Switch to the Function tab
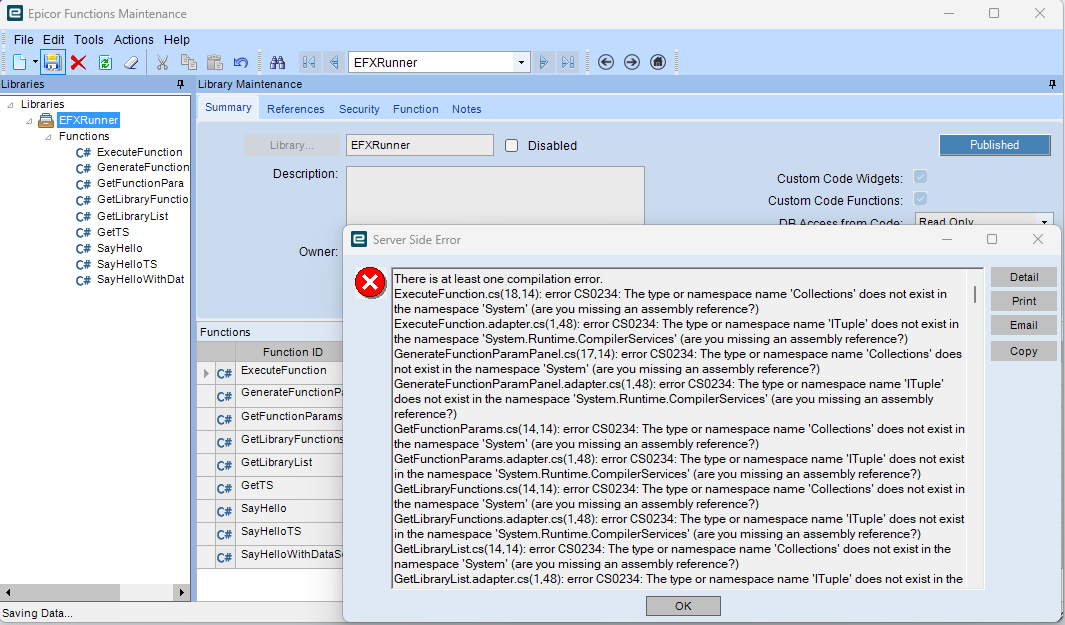Image resolution: width=1065 pixels, height=625 pixels. point(416,109)
